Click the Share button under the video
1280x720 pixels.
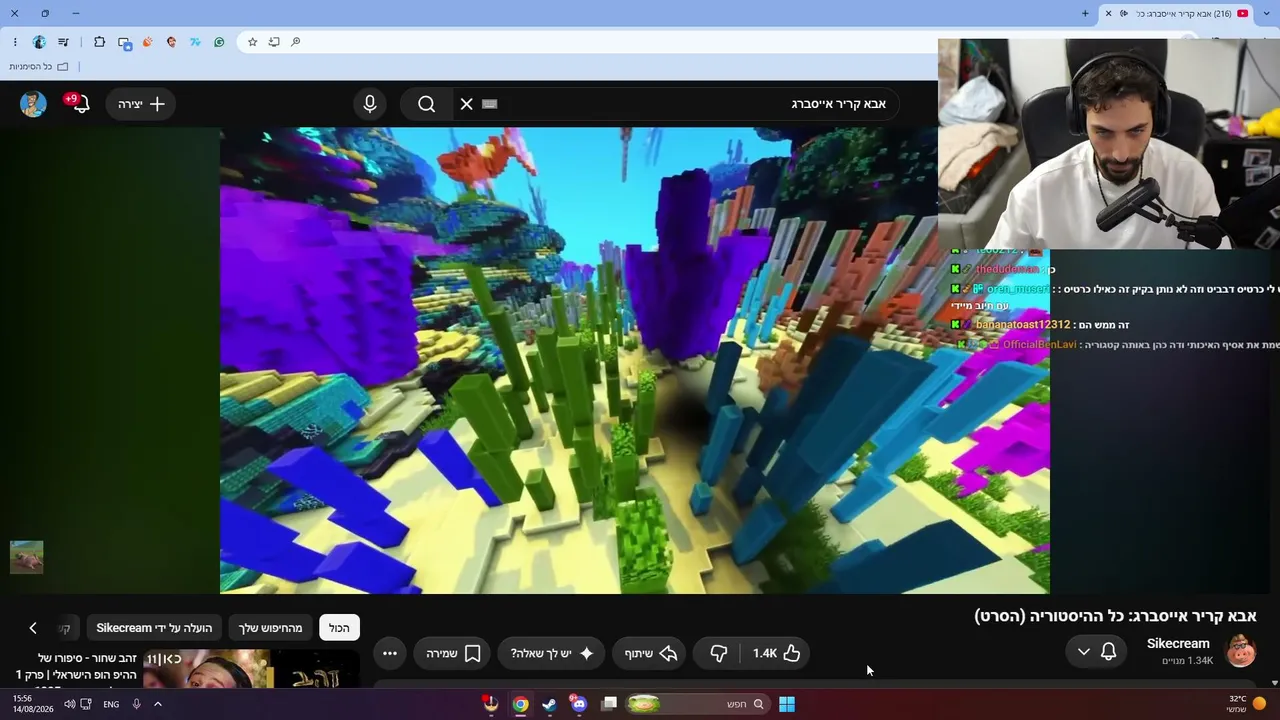[651, 653]
